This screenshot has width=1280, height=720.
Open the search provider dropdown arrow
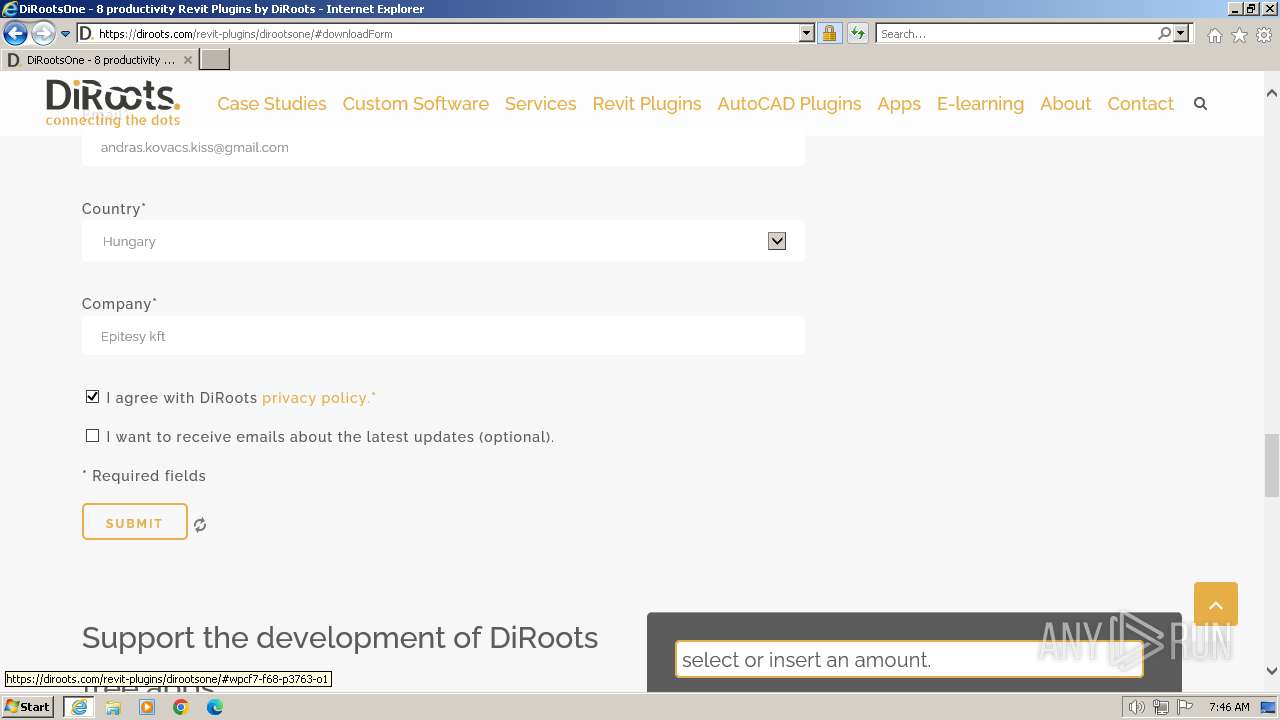[x=1181, y=34]
